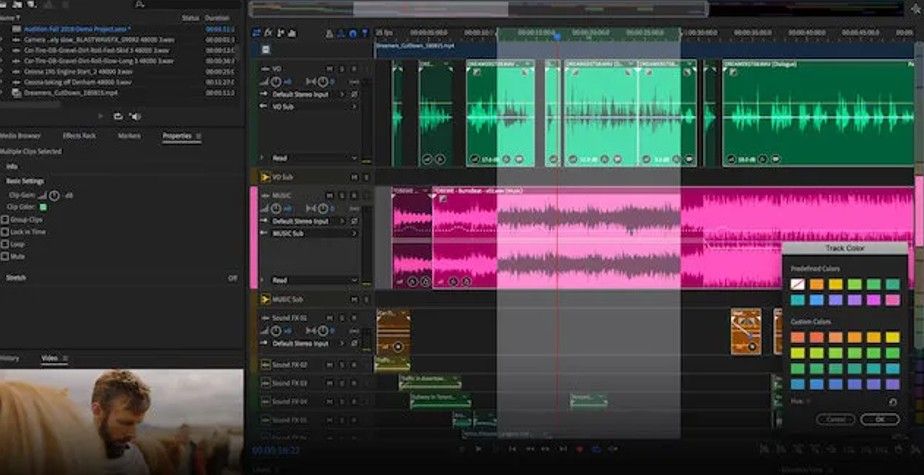
Task: Mute the VO track (M button)
Action: click(329, 70)
